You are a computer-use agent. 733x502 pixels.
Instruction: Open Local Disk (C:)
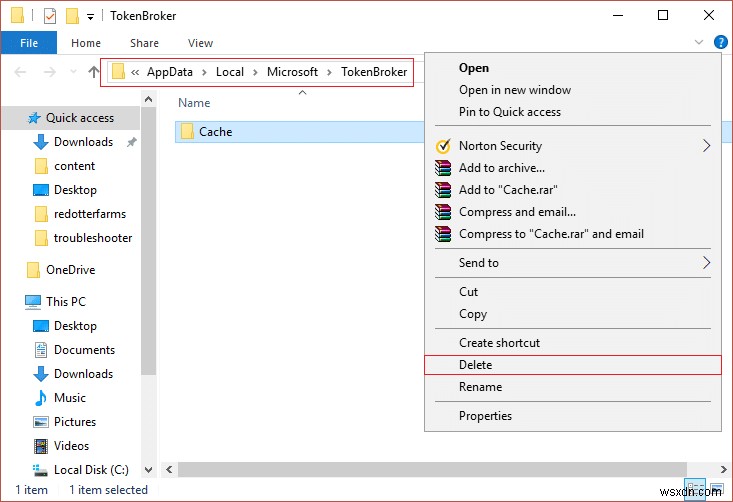coord(91,470)
